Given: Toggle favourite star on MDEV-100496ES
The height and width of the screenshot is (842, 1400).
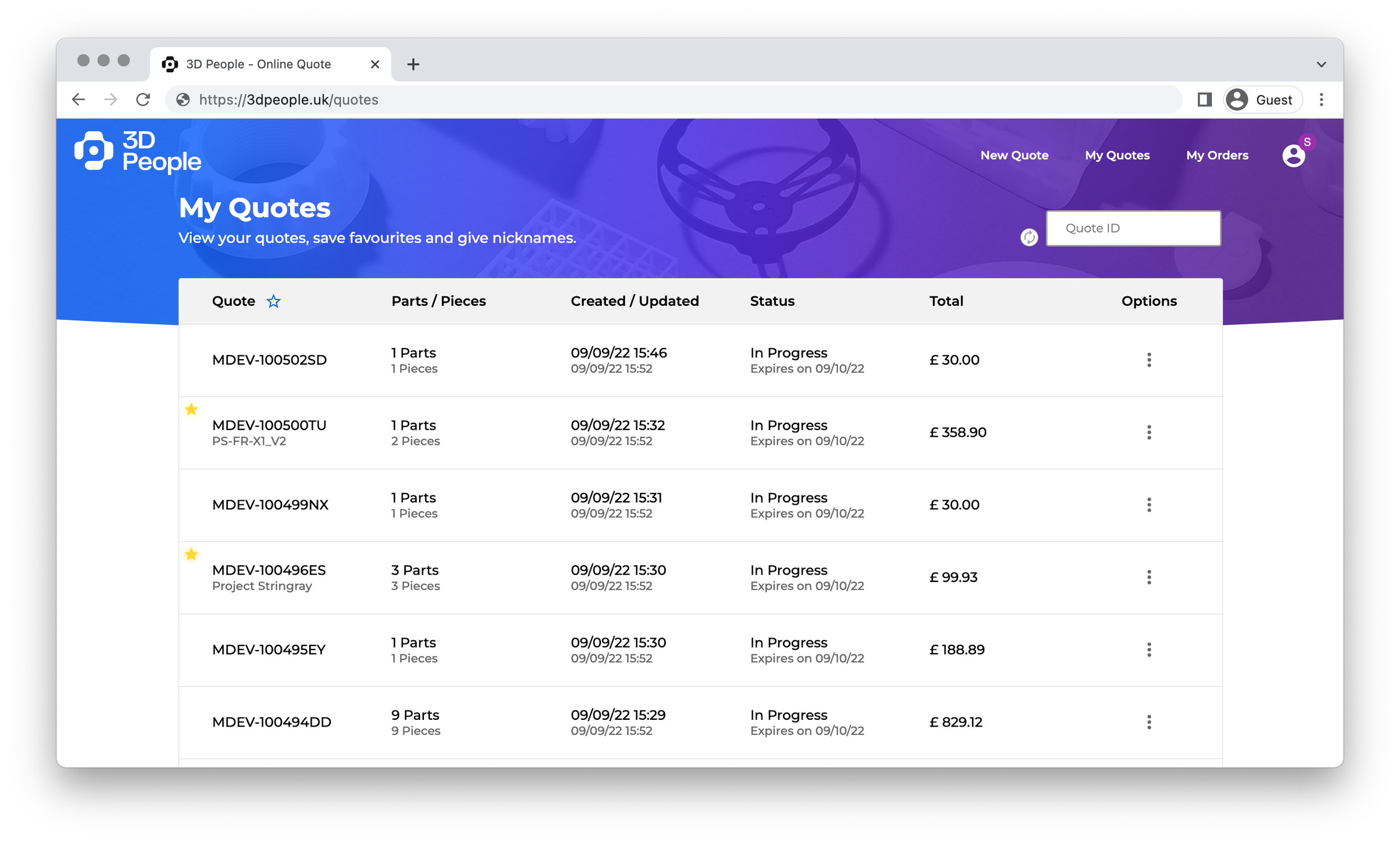Looking at the screenshot, I should coord(191,555).
